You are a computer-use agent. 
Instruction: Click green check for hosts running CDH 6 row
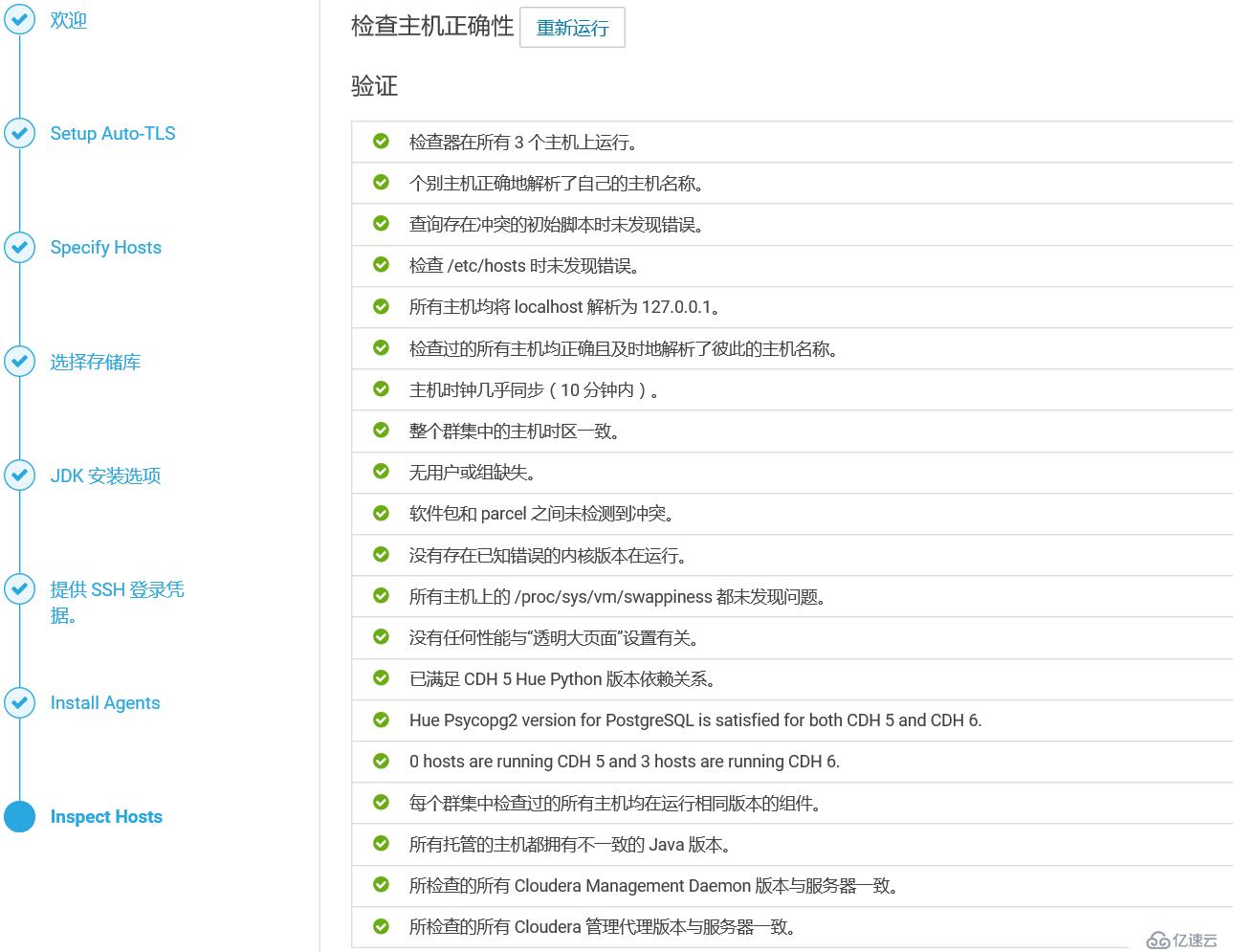[381, 761]
